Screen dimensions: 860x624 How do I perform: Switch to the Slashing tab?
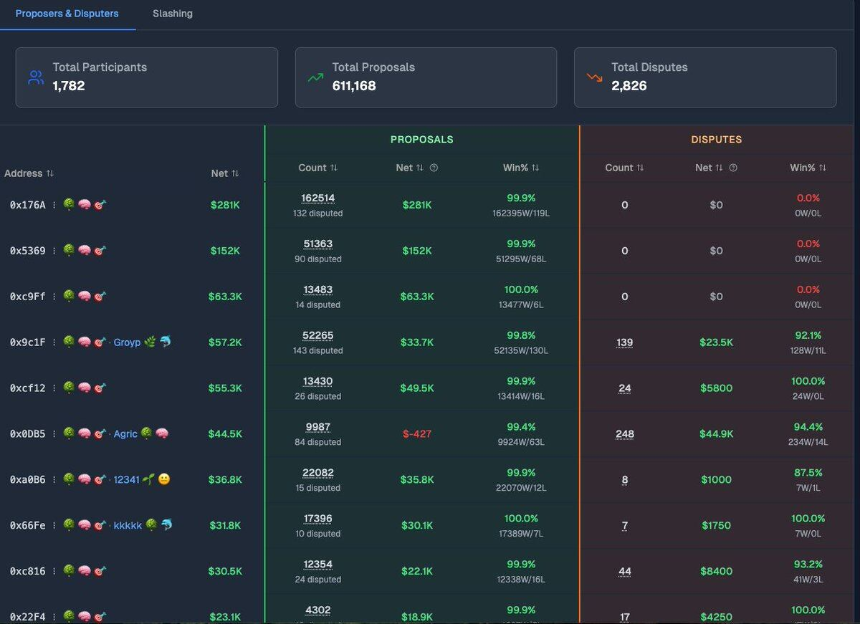click(x=171, y=14)
